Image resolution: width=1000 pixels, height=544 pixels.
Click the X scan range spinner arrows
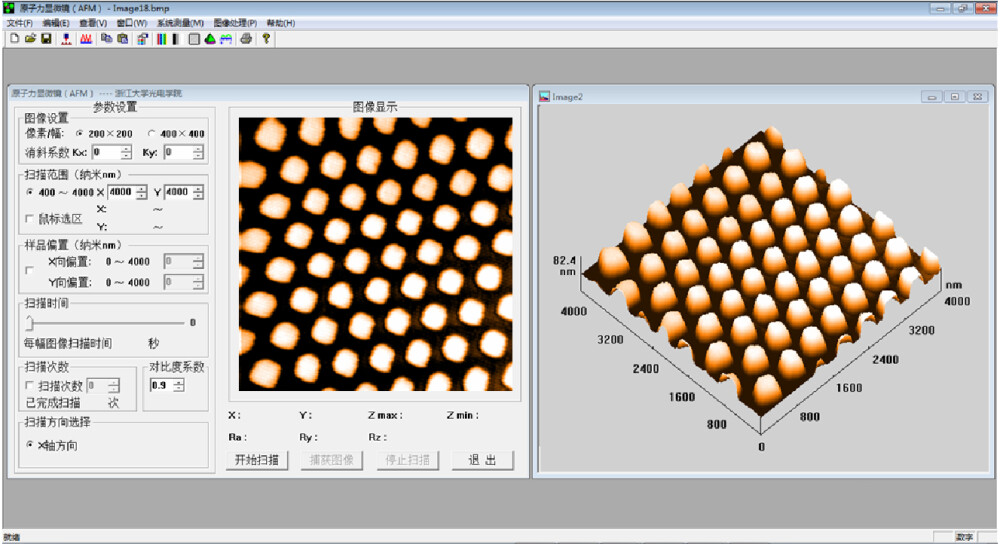click(142, 192)
